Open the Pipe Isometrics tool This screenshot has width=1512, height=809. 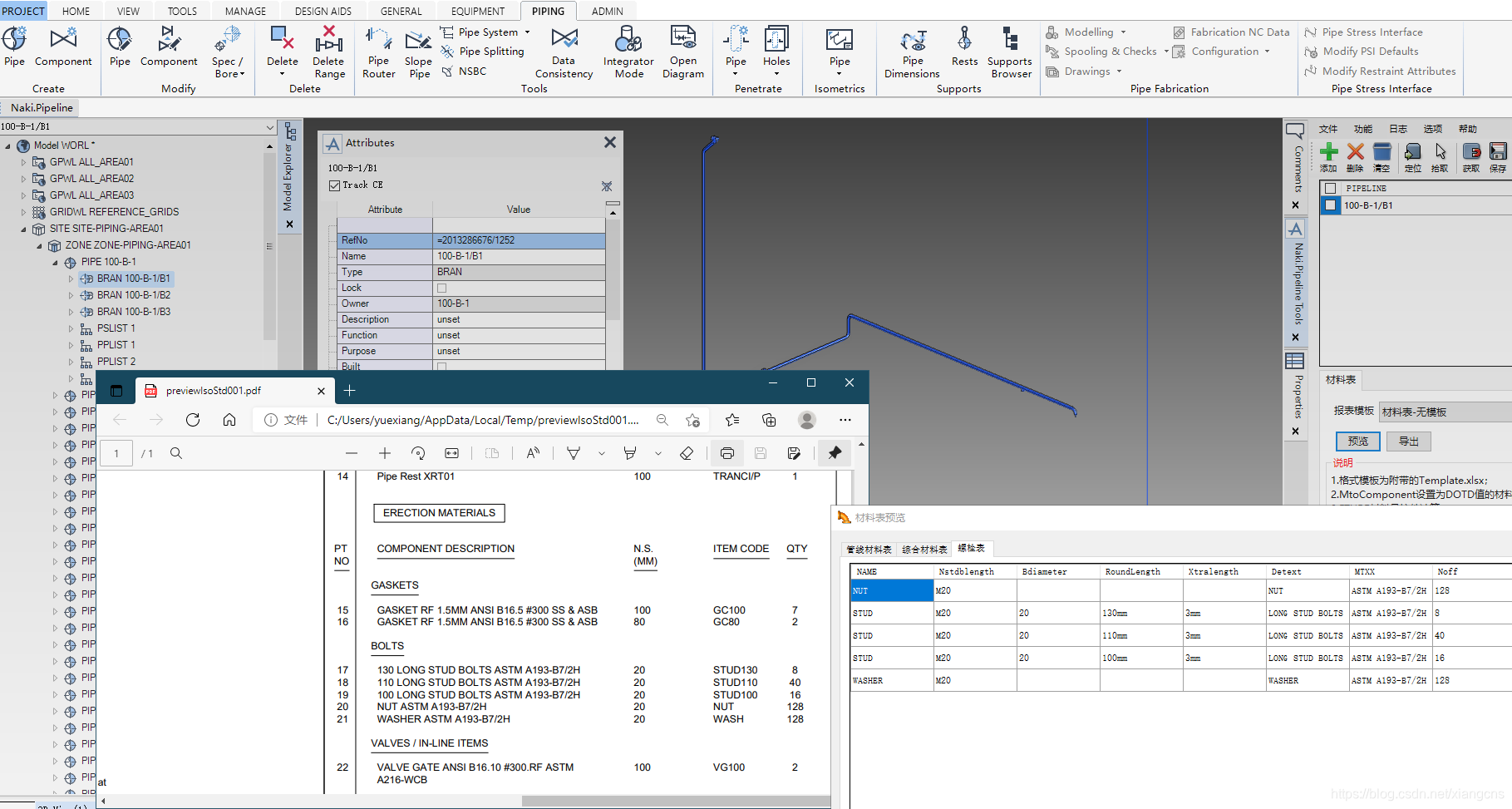(x=839, y=52)
